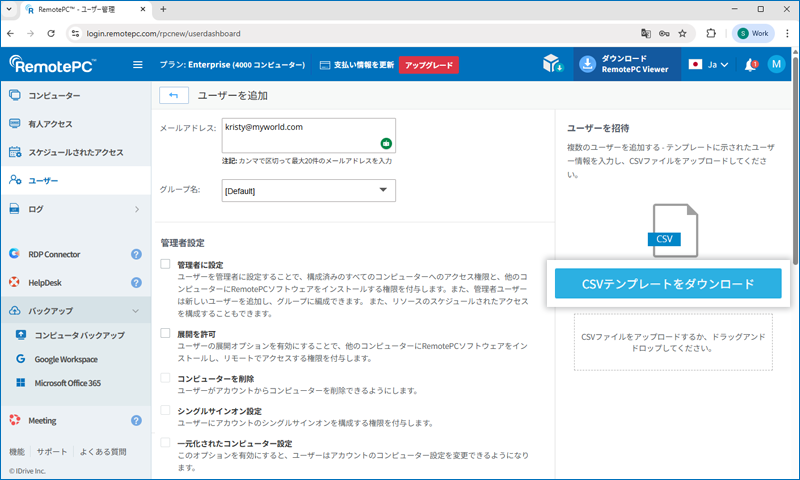Image resolution: width=800 pixels, height=480 pixels.
Task: Click the メールアドレス input field
Action: click(309, 135)
